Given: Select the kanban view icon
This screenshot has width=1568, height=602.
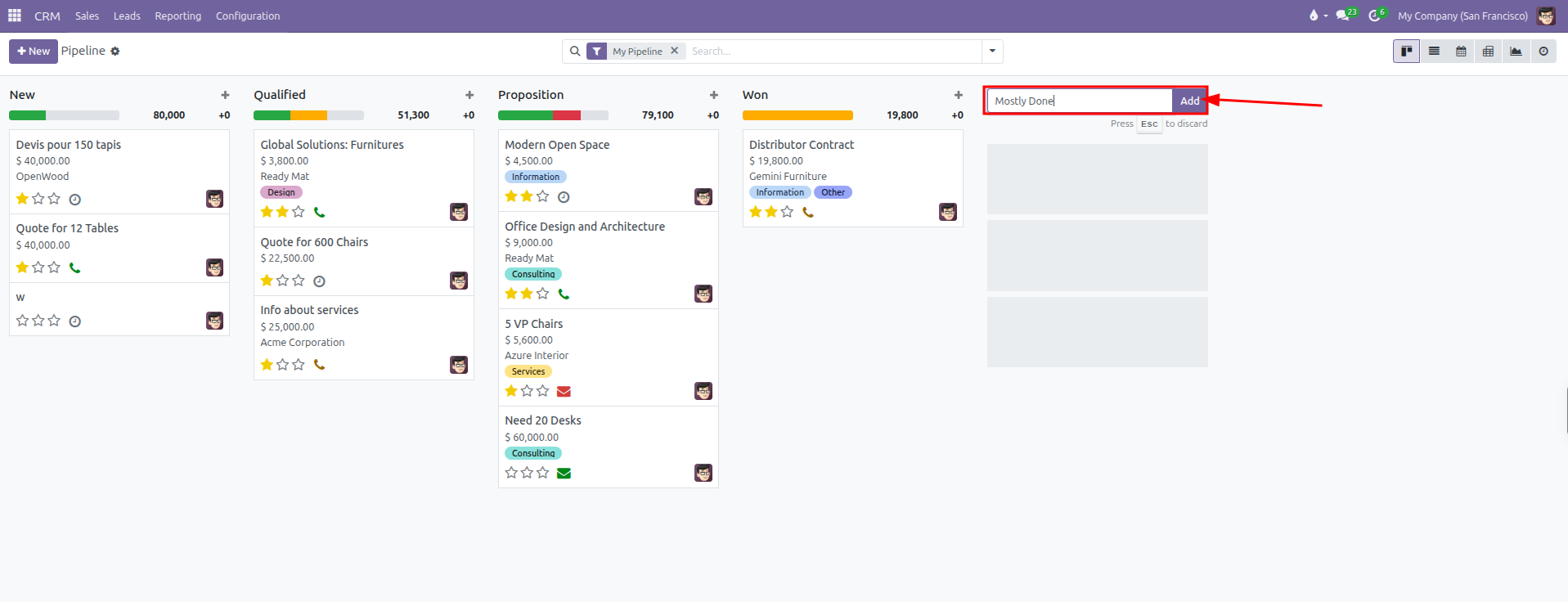Looking at the screenshot, I should coord(1406,51).
